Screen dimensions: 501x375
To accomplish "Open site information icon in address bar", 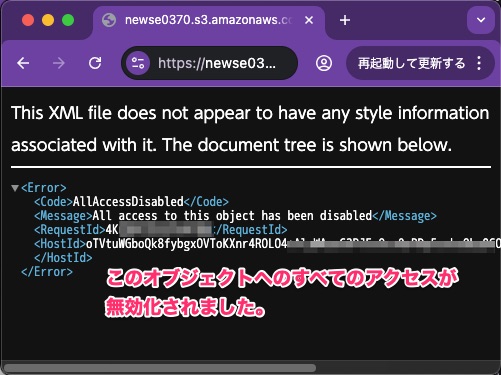I will pyautogui.click(x=138, y=63).
